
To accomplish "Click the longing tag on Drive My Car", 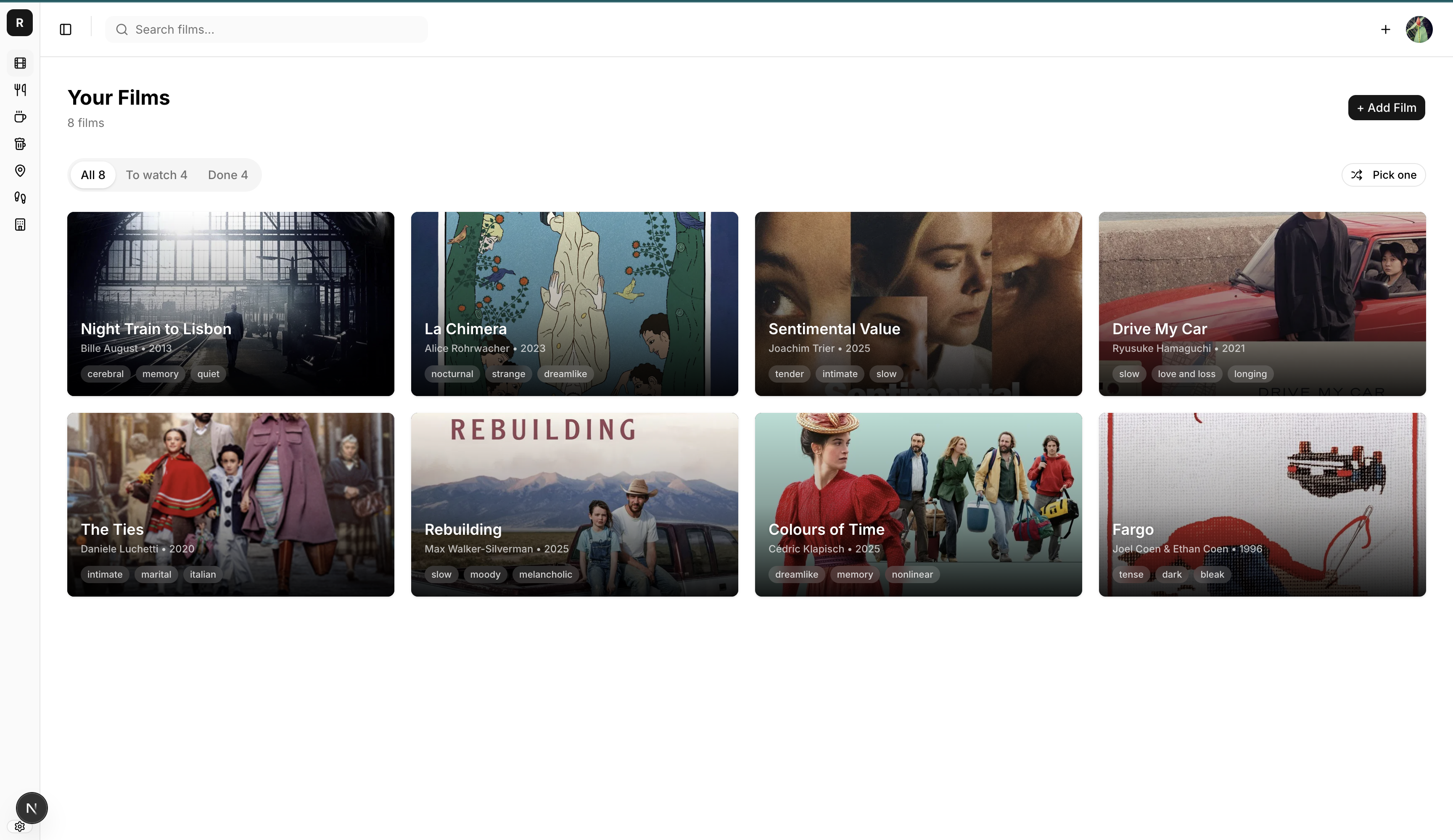I will tap(1250, 374).
